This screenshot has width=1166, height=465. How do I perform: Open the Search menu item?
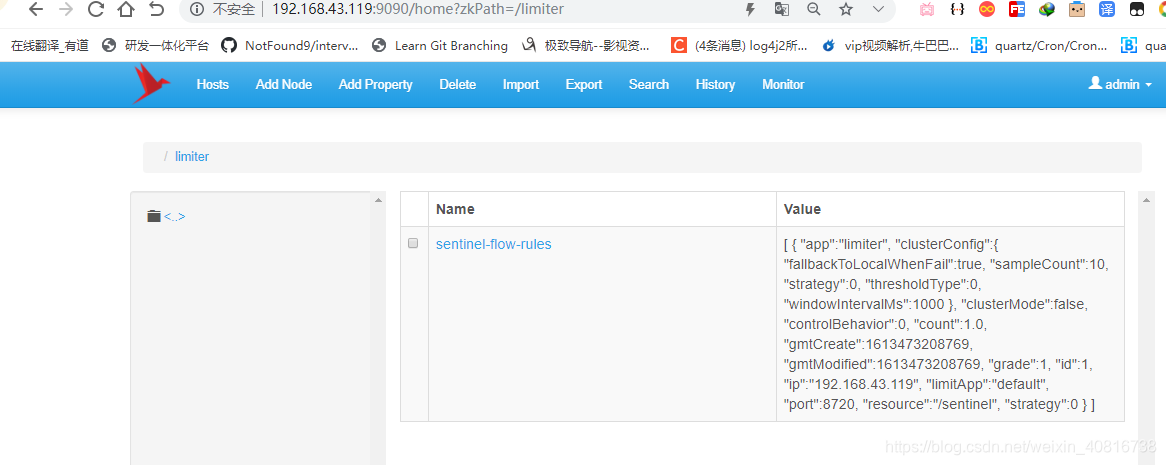[648, 84]
